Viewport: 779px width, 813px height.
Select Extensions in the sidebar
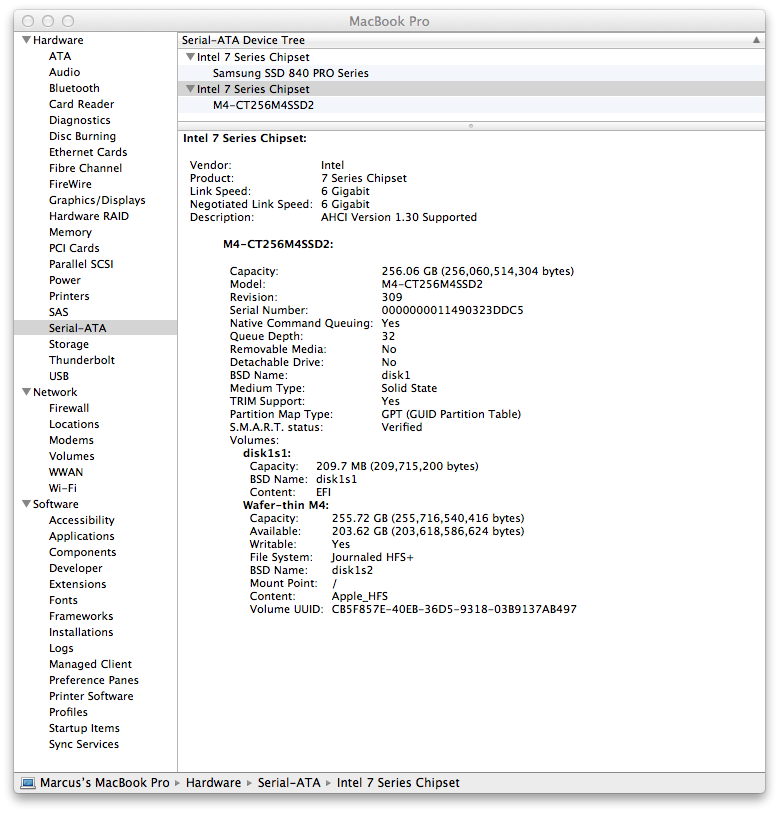(78, 584)
